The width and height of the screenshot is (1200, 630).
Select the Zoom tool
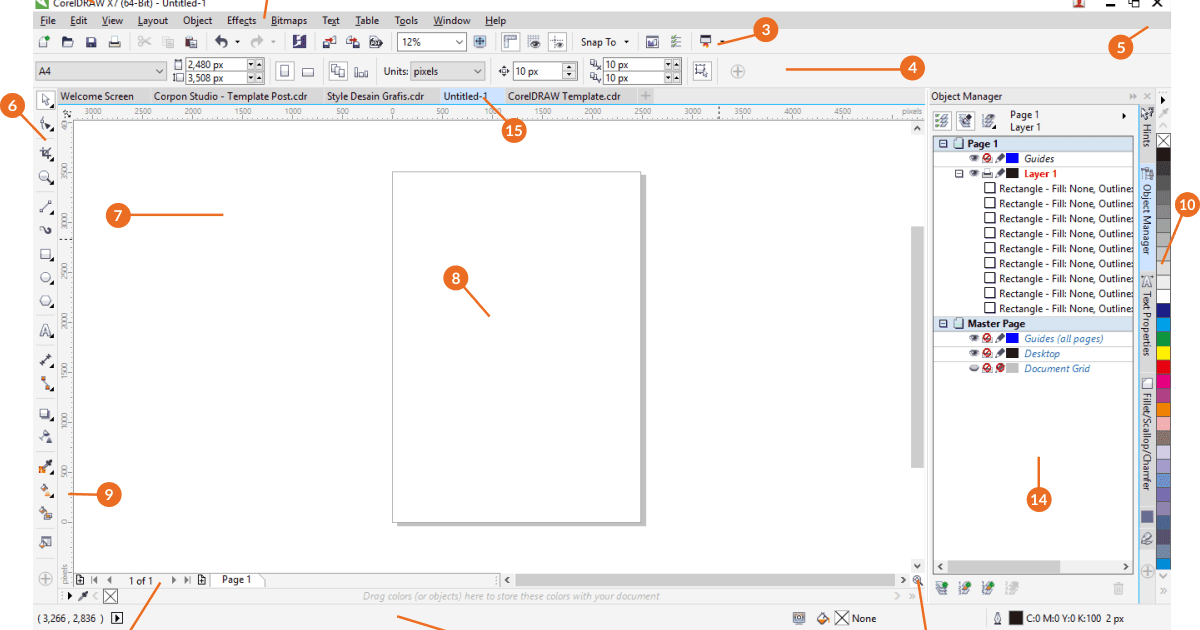pos(45,178)
